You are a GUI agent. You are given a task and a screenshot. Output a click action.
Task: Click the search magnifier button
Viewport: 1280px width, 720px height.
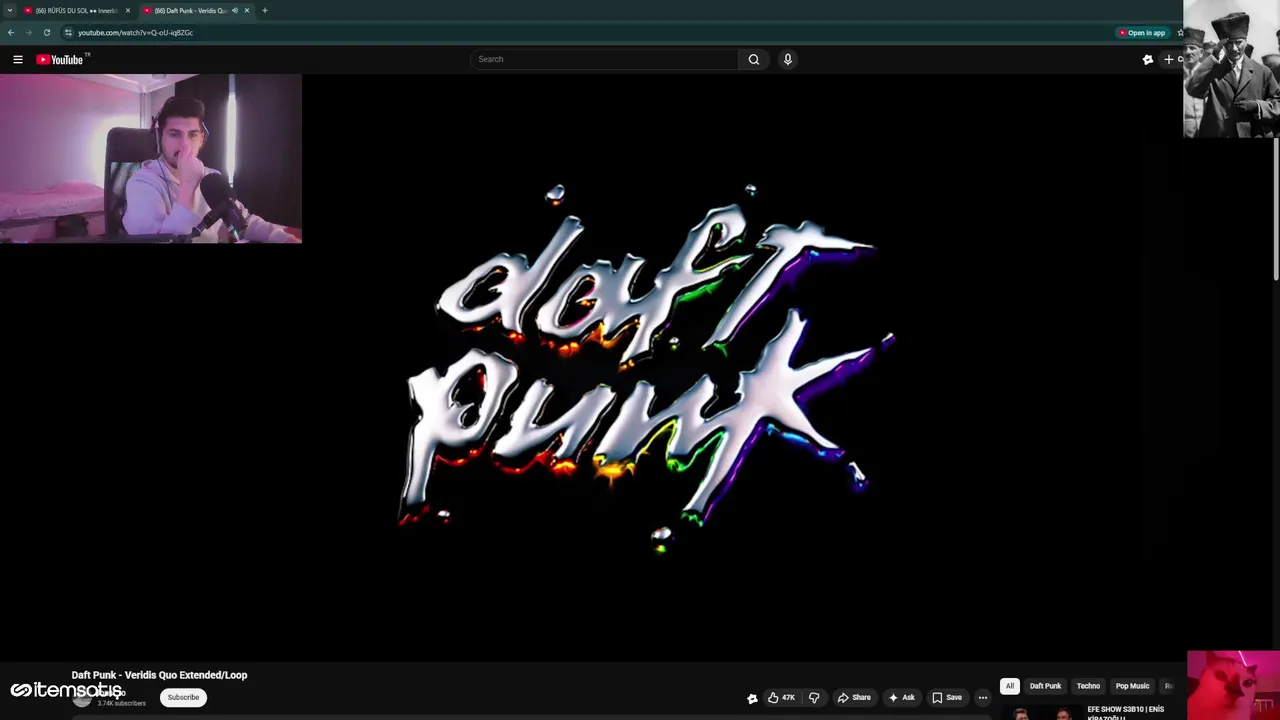coord(754,59)
